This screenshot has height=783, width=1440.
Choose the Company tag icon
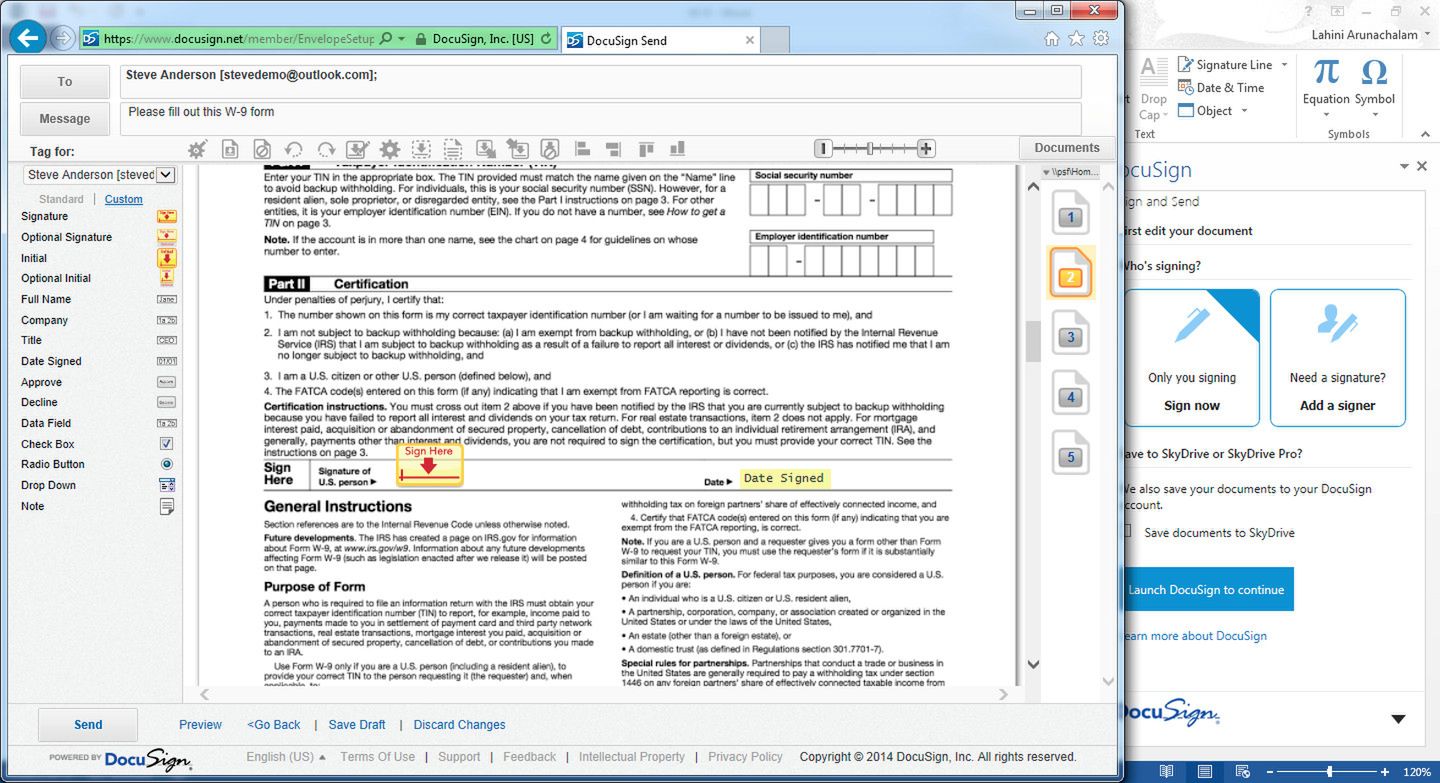pyautogui.click(x=167, y=320)
